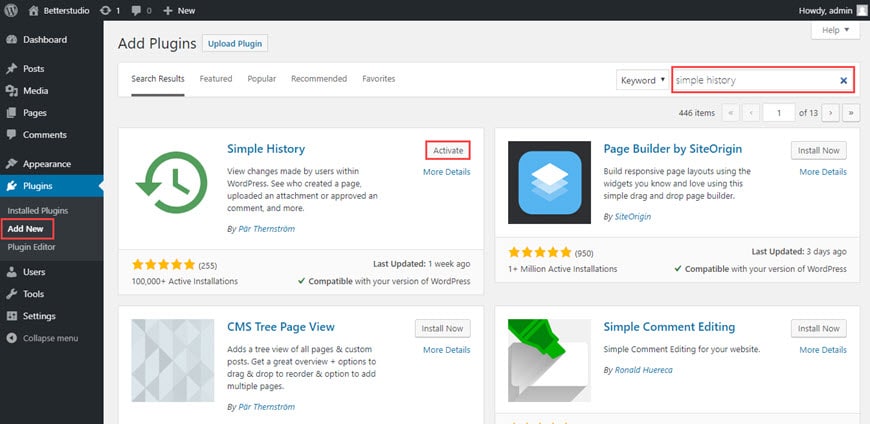Switch to the Featured tab

(x=216, y=79)
